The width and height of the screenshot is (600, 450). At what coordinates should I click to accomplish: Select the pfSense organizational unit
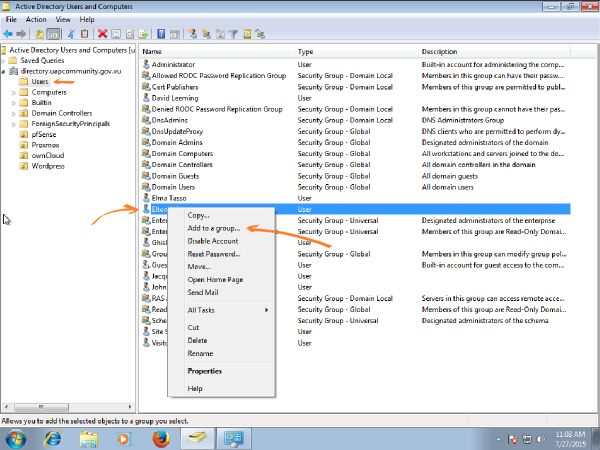(x=44, y=135)
